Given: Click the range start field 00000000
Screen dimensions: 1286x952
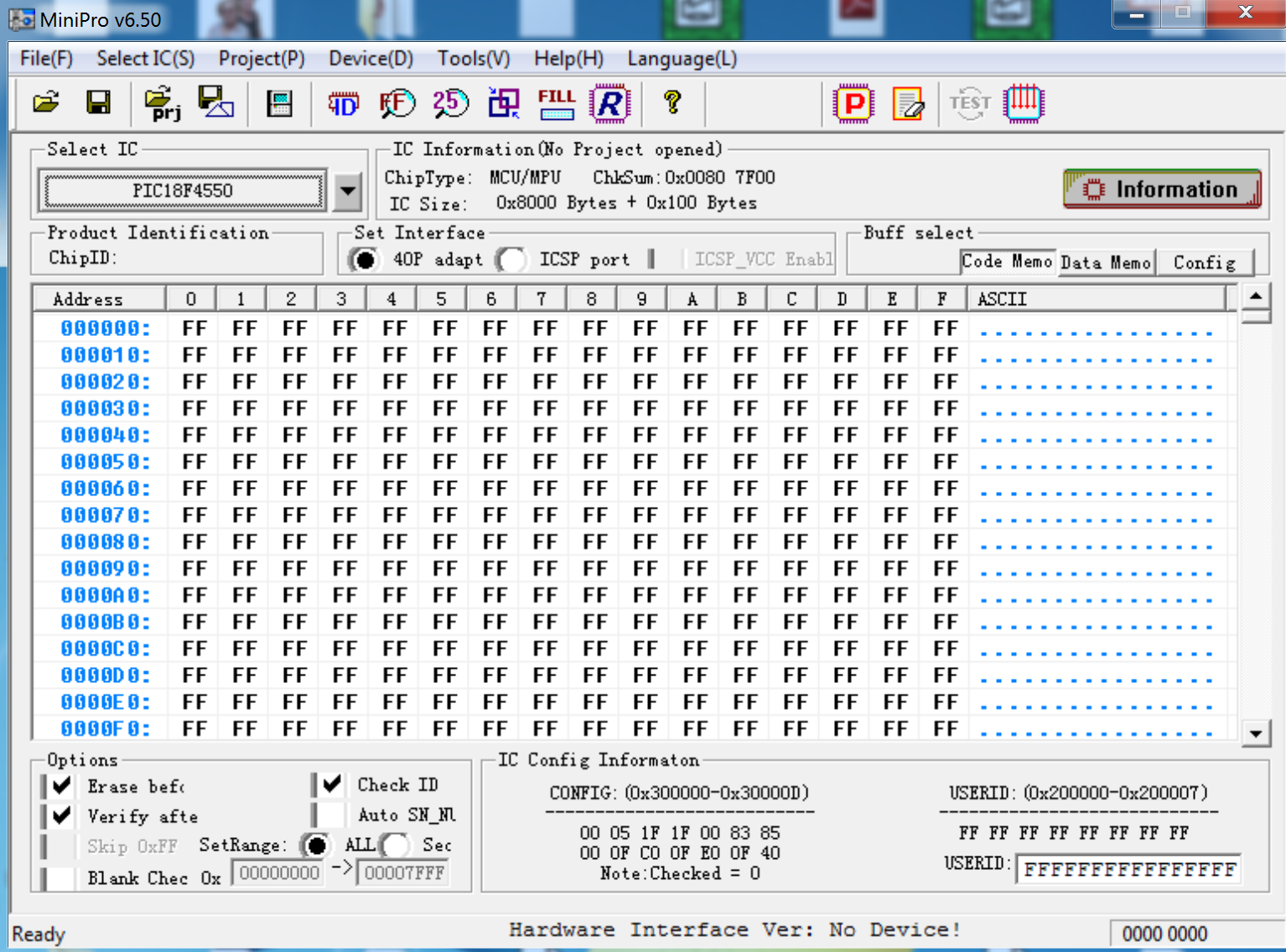Looking at the screenshot, I should pyautogui.click(x=279, y=873).
